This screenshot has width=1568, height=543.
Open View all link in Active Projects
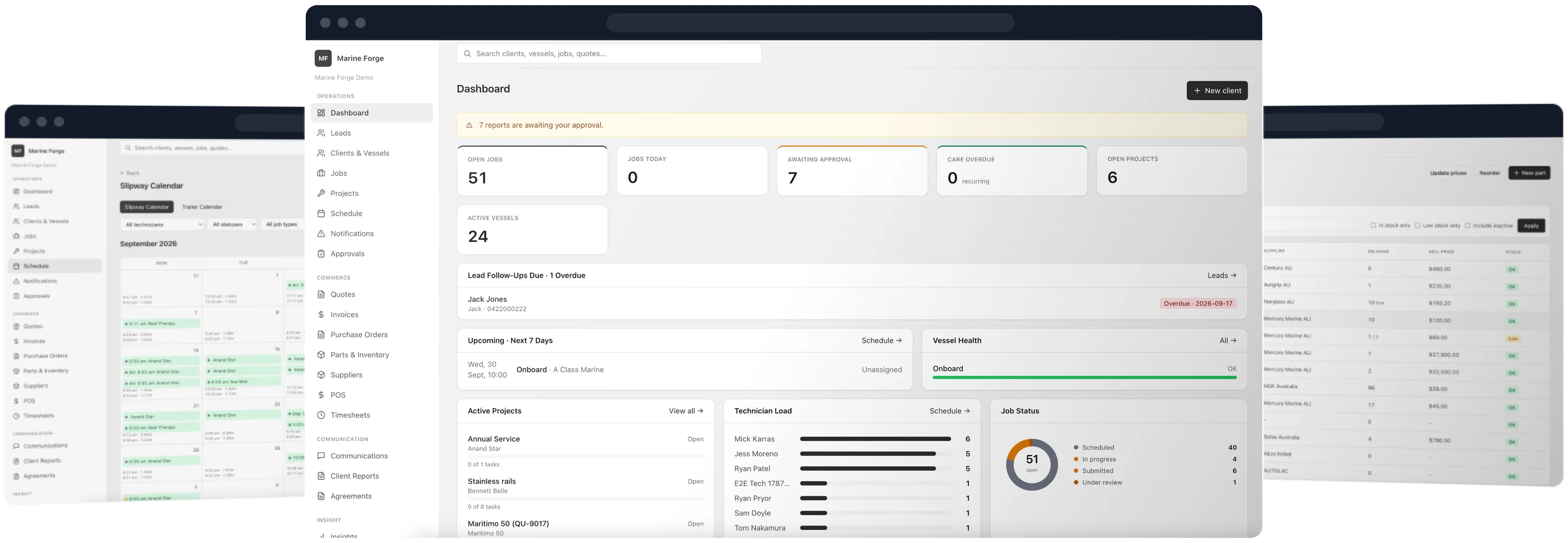(x=685, y=411)
